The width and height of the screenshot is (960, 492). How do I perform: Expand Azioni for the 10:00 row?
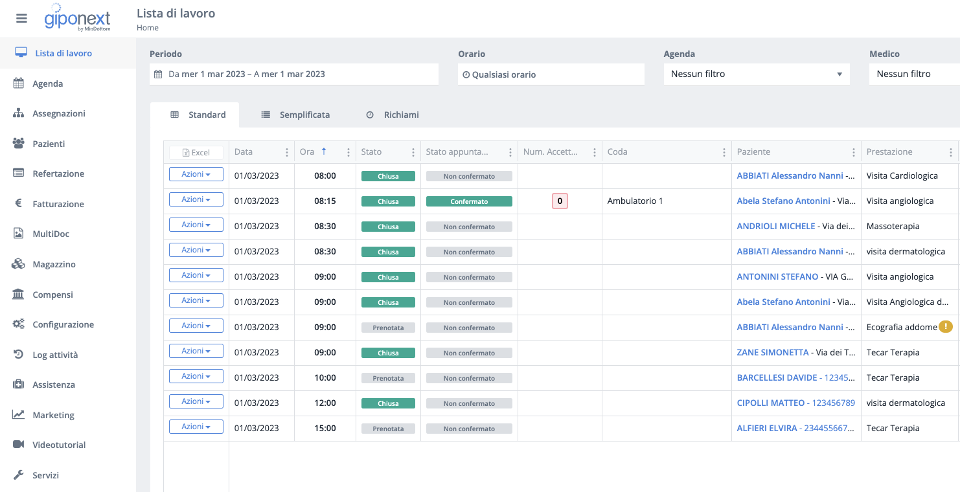tap(196, 376)
